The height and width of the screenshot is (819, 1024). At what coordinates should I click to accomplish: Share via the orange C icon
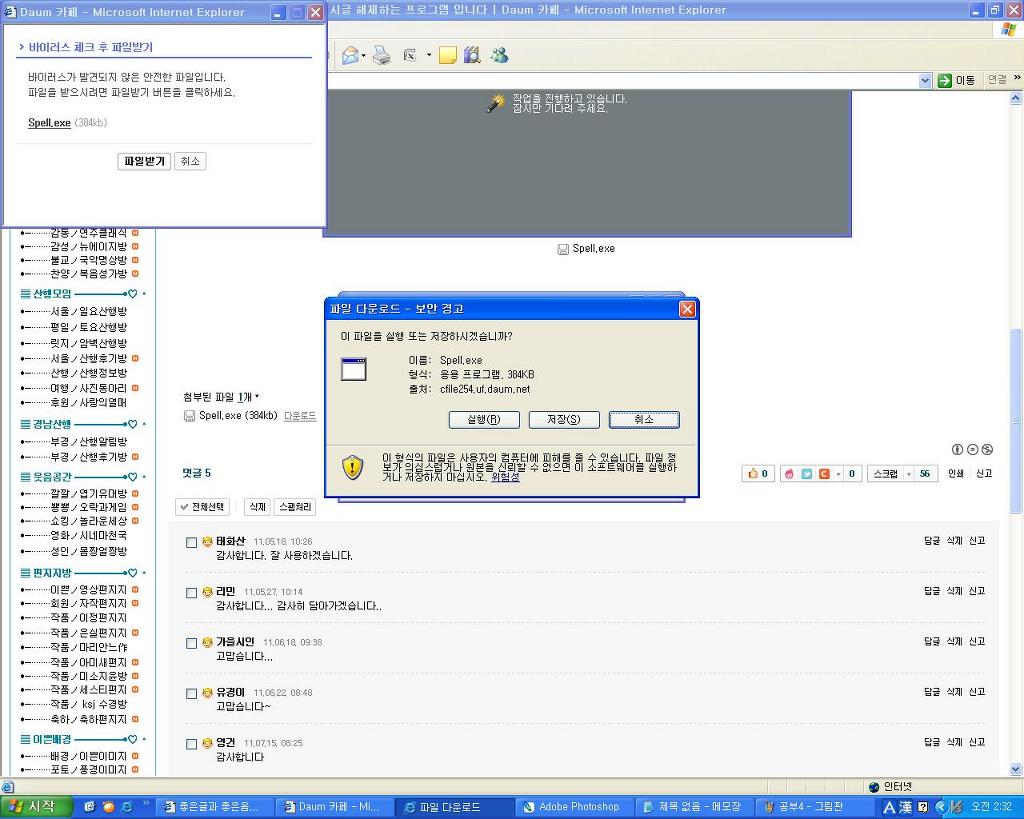[x=824, y=474]
